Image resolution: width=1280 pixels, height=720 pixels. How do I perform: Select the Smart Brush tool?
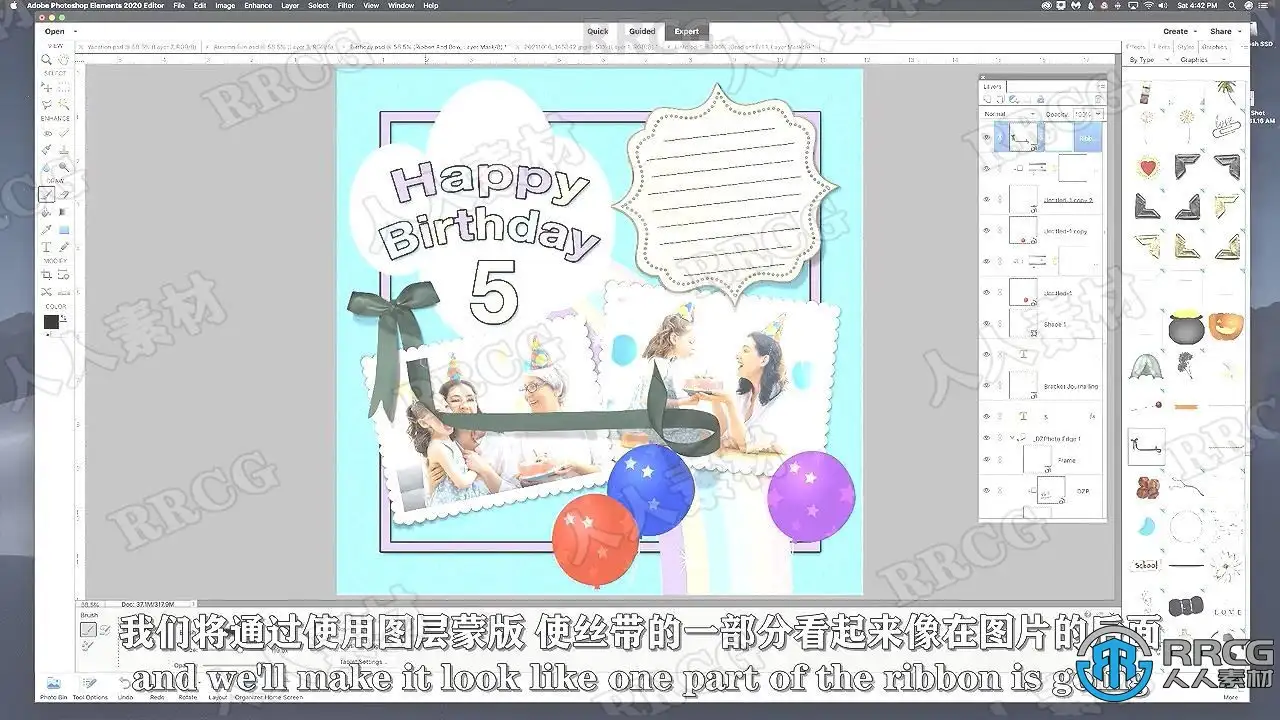[x=47, y=149]
